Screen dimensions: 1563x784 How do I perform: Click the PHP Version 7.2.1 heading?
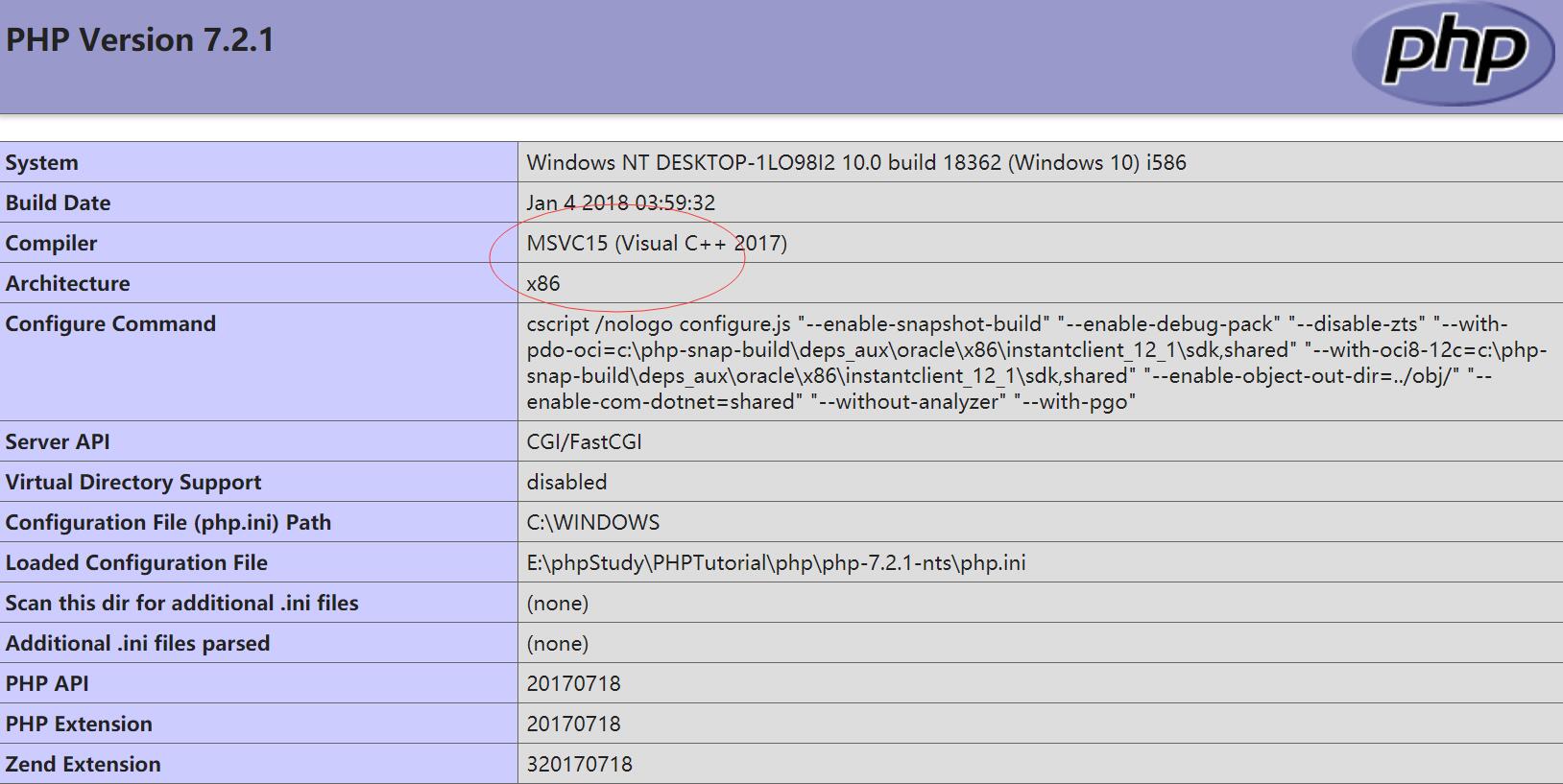140,40
